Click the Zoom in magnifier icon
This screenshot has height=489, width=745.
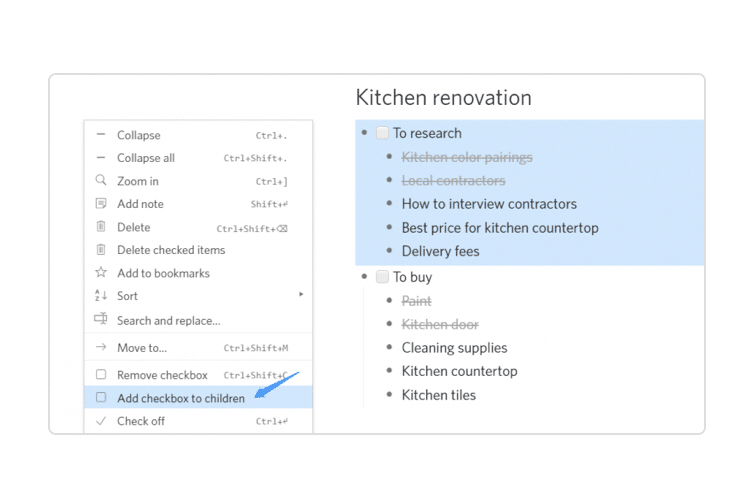coord(100,181)
